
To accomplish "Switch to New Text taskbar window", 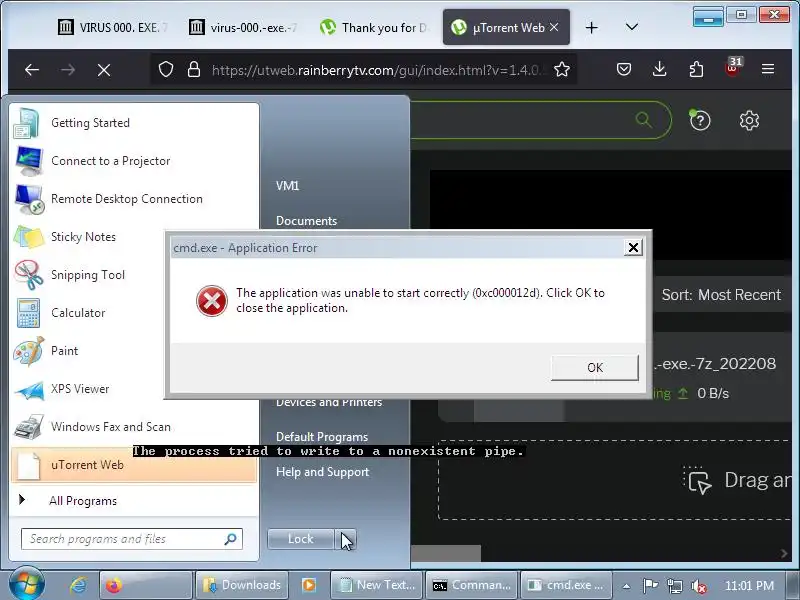I will (x=377, y=585).
